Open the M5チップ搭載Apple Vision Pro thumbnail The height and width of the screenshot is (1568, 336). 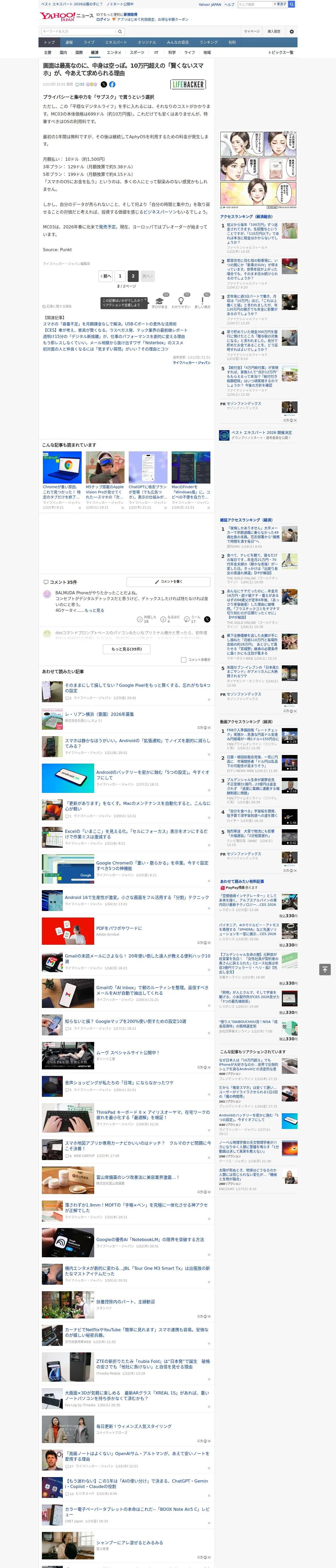pyautogui.click(x=105, y=468)
